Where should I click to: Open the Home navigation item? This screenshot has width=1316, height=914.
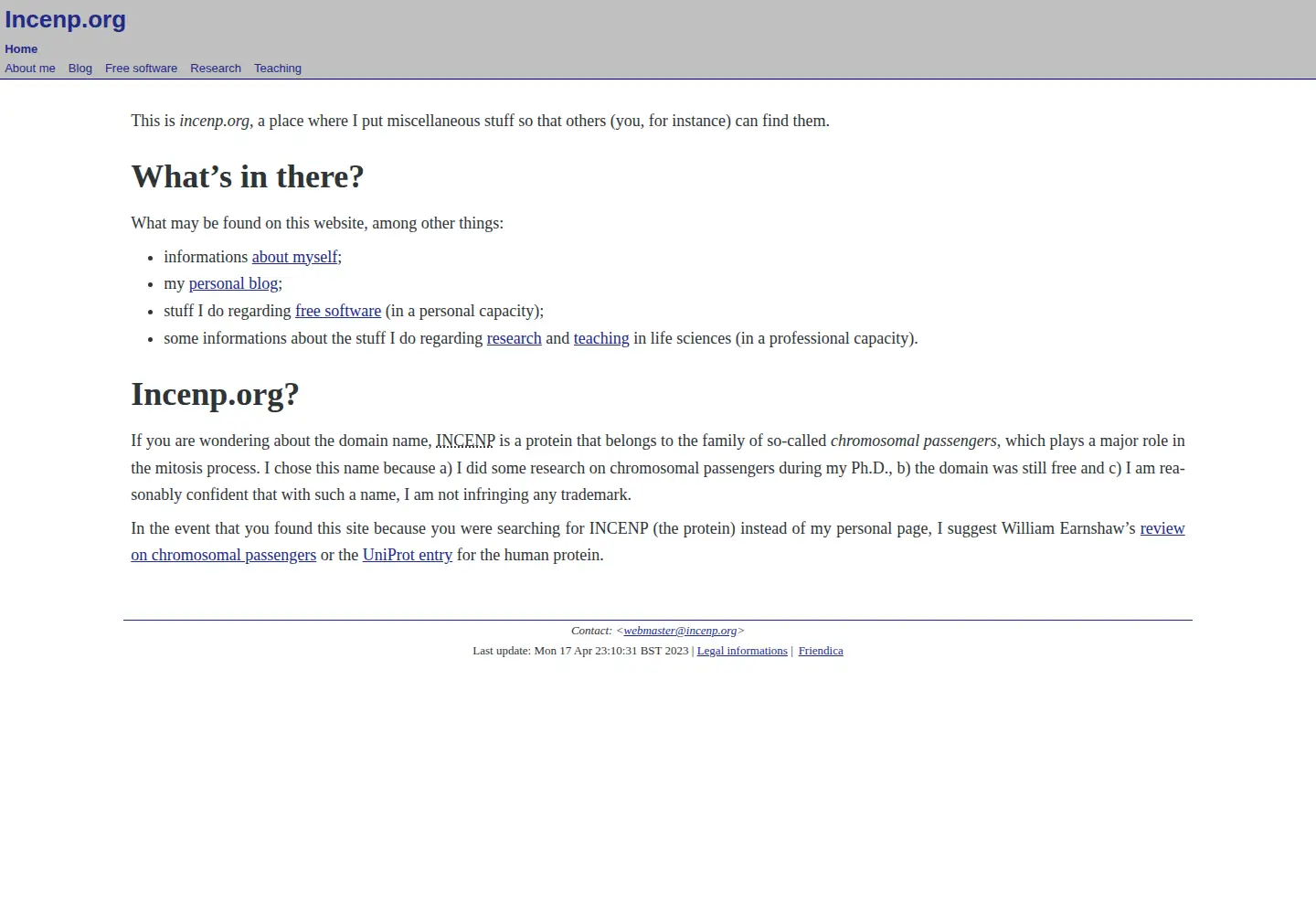point(21,49)
